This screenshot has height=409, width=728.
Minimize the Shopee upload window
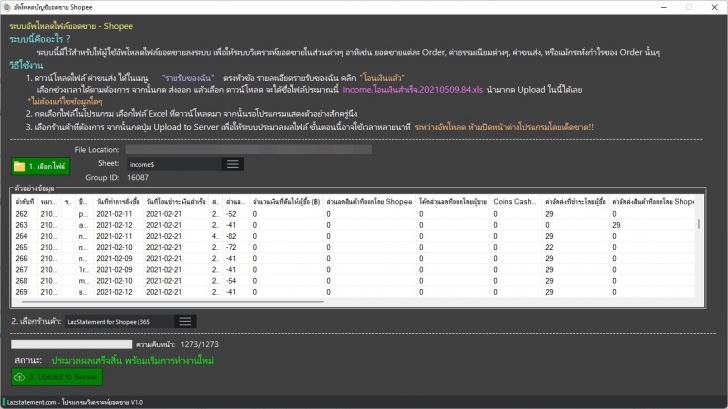[x=663, y=7]
